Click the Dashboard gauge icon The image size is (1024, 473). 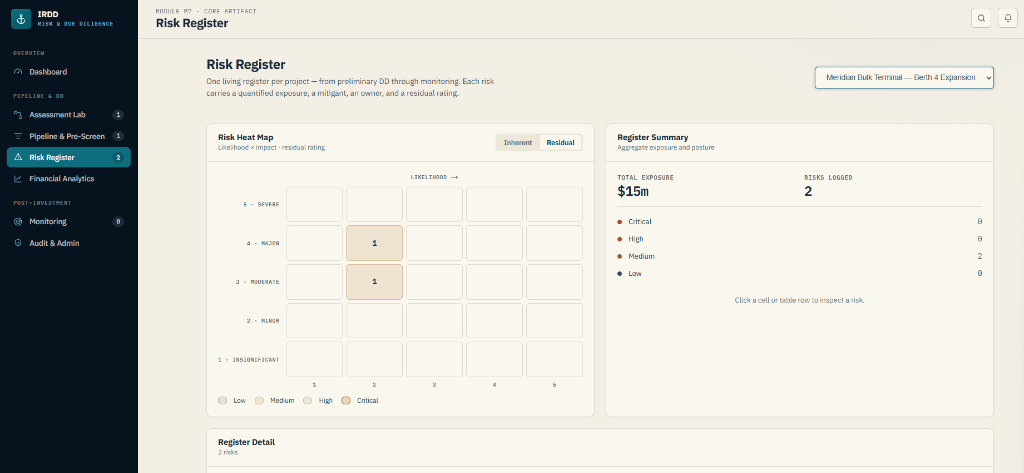click(x=18, y=72)
